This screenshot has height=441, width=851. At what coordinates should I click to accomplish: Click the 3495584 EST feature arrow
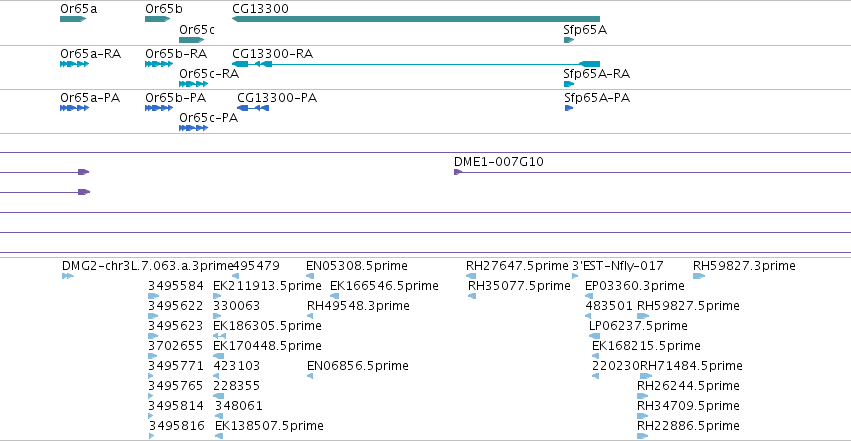(154, 296)
